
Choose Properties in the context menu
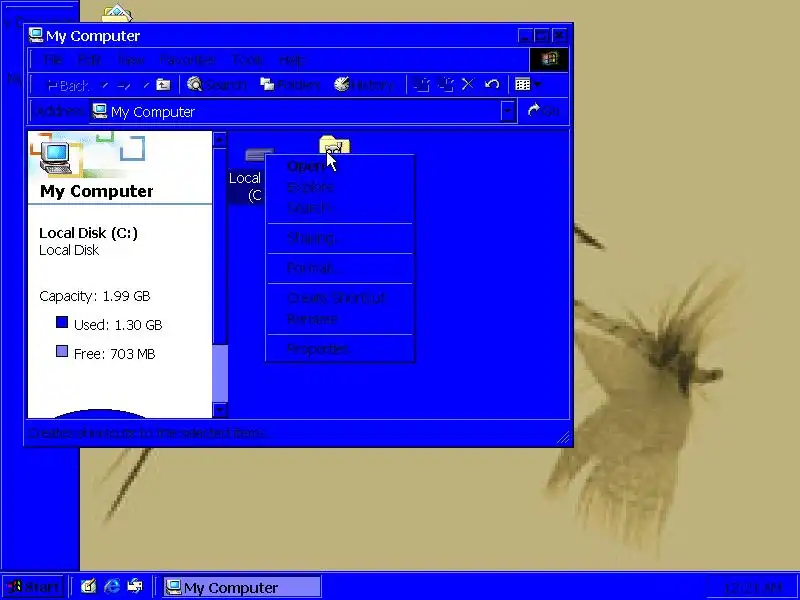340,349
